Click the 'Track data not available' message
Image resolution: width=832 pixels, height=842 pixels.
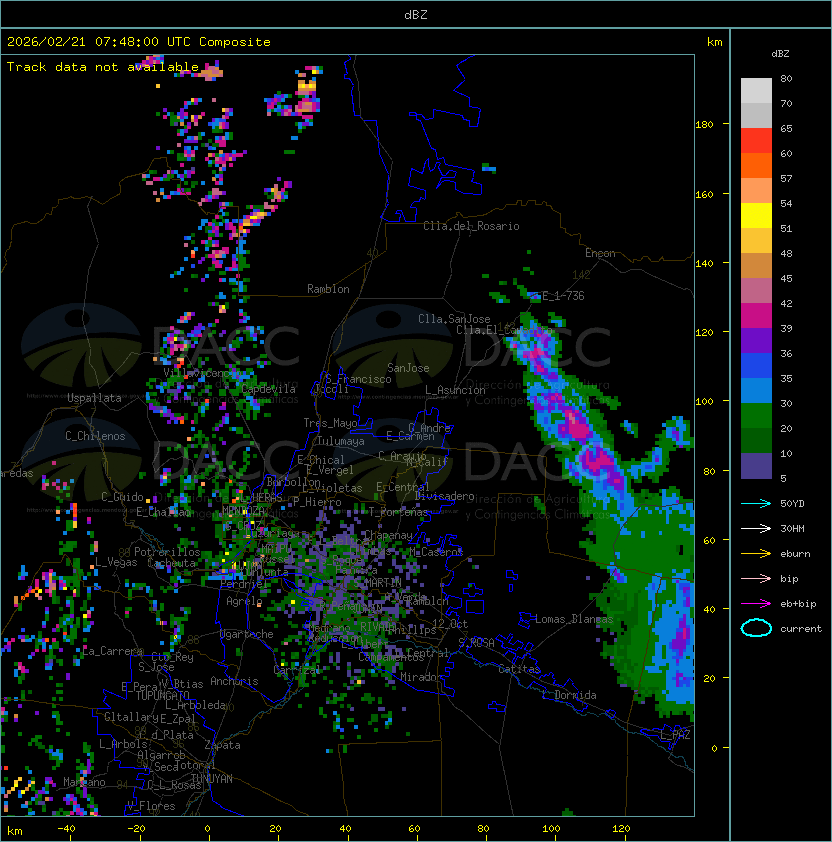coord(103,67)
